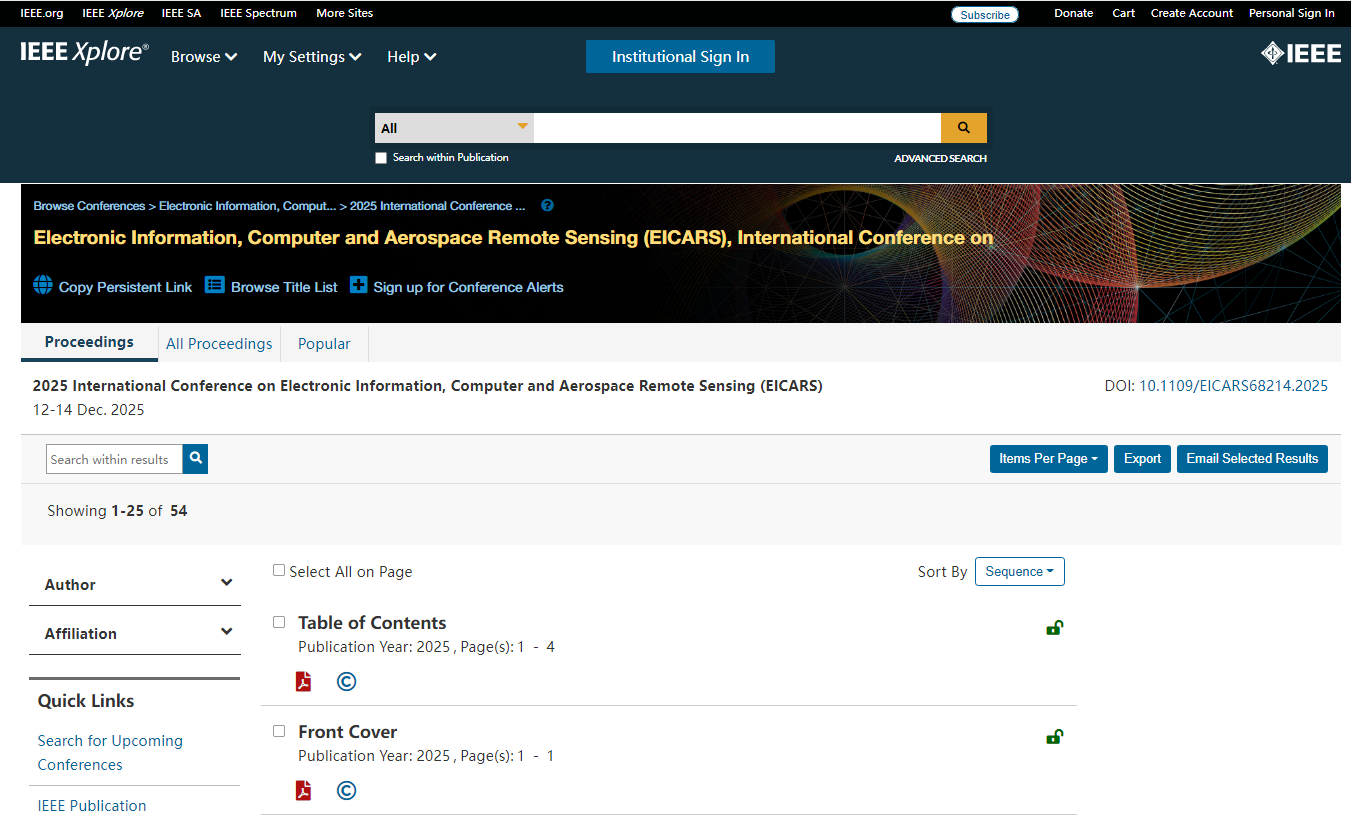Click the copyright icon for Front Cover
The image size is (1351, 821).
point(346,790)
